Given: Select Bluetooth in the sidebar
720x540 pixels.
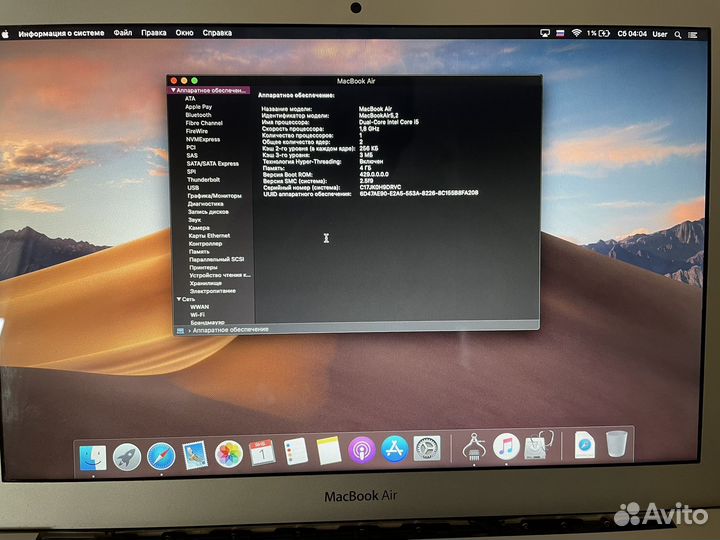Looking at the screenshot, I should coord(198,115).
